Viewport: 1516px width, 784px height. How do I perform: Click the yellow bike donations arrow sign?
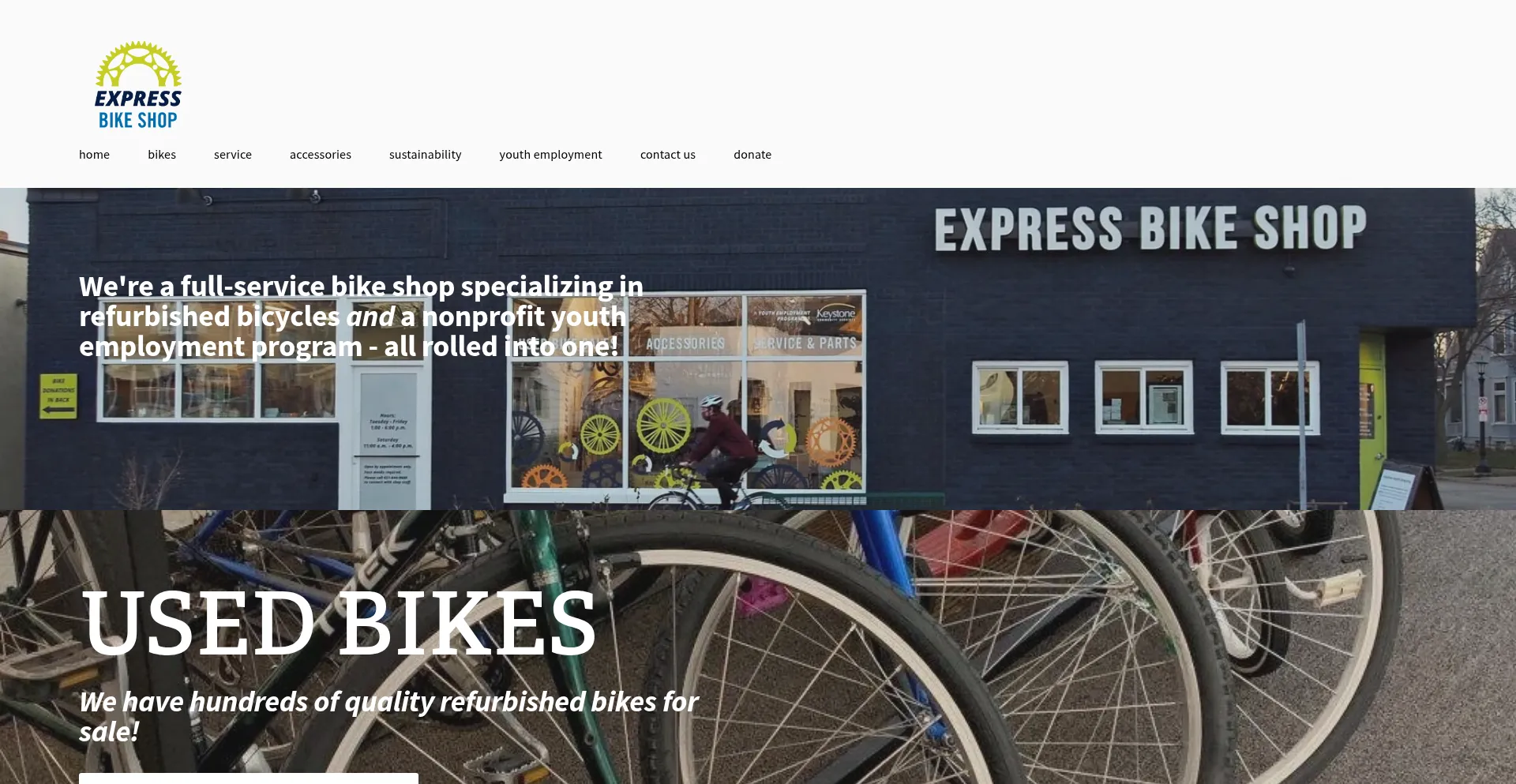pos(58,396)
